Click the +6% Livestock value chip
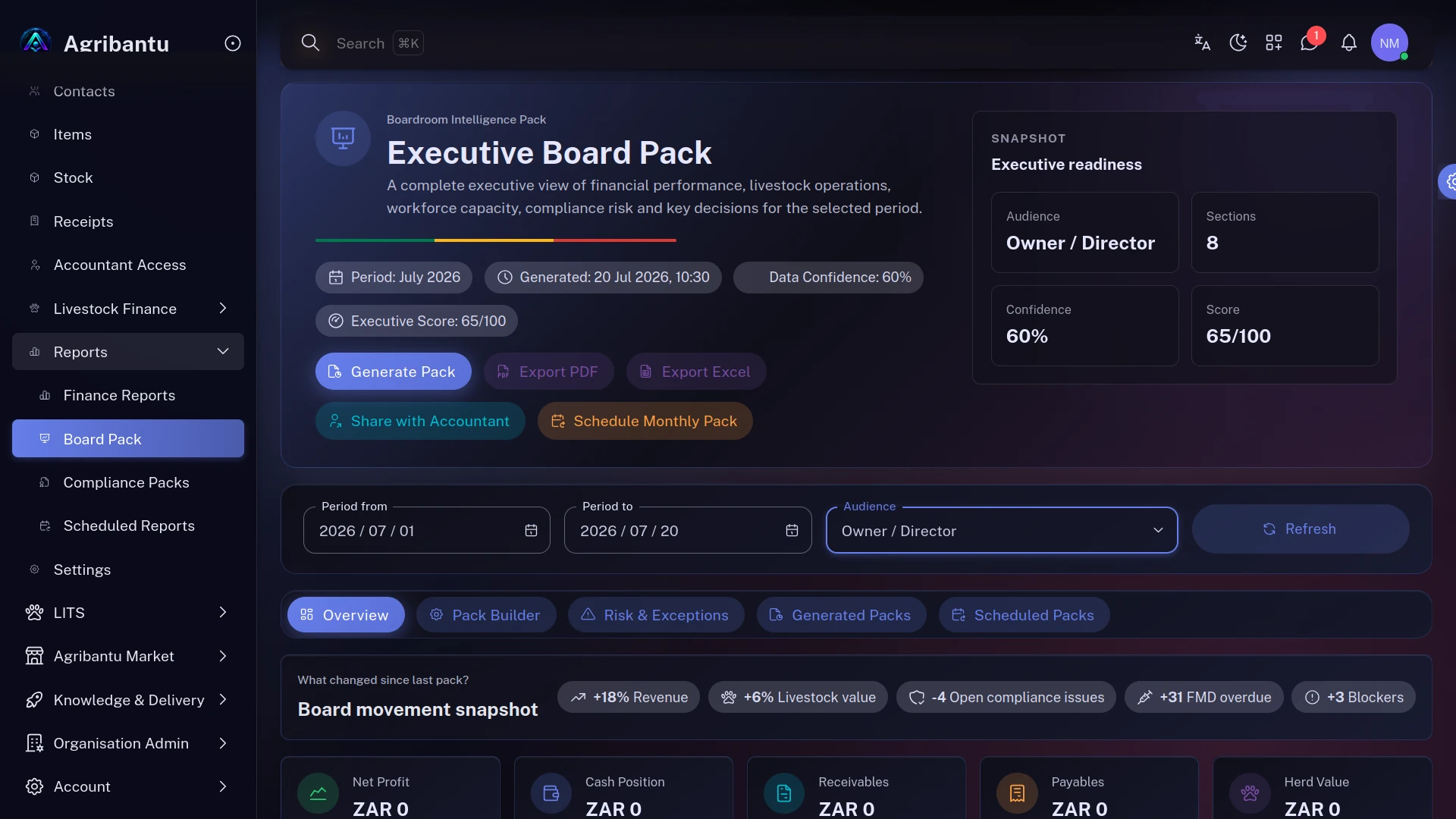Screen dimensions: 1456x819 tap(798, 698)
